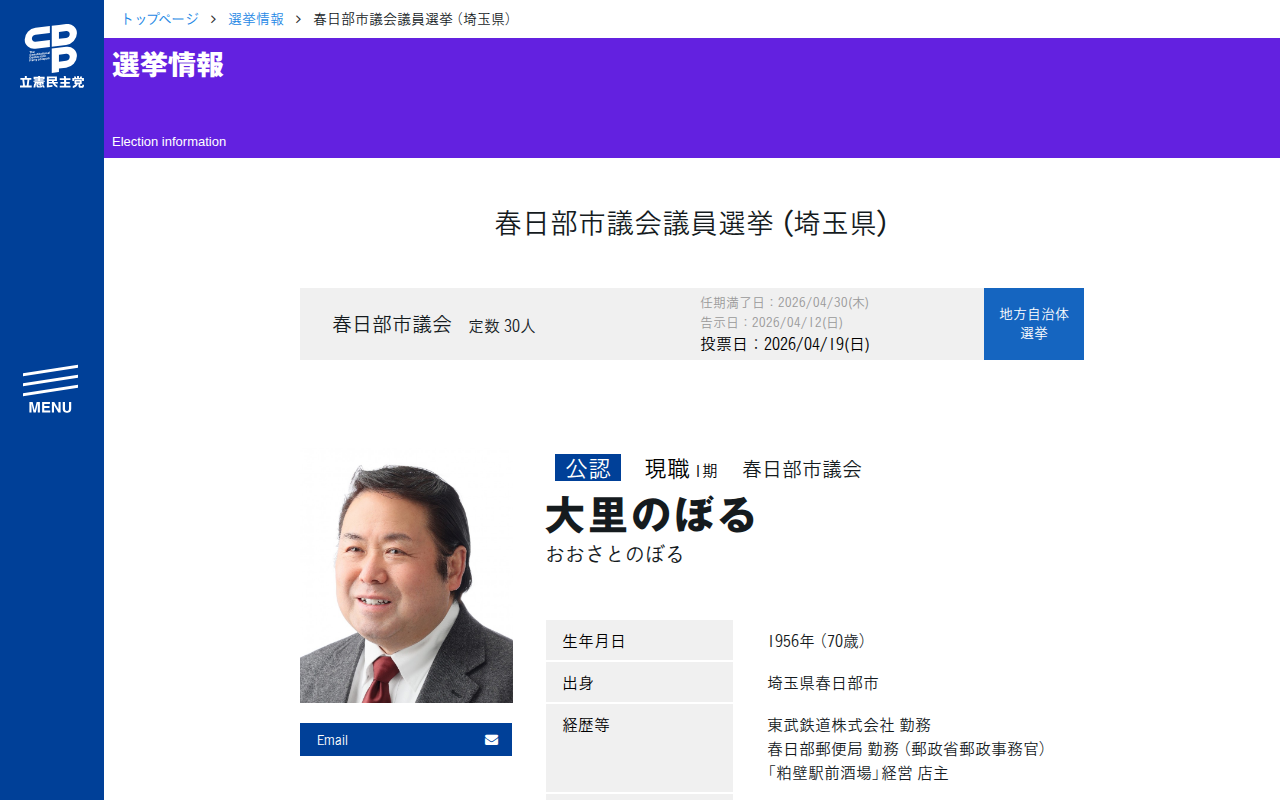Click the Election information subtitle
The image size is (1280, 800).
[x=169, y=142]
